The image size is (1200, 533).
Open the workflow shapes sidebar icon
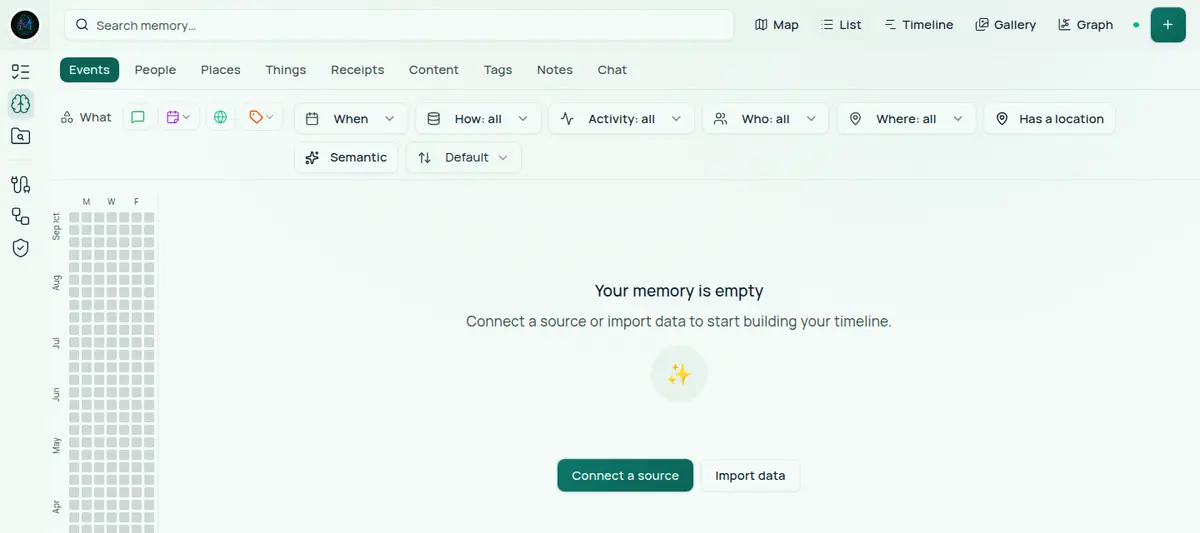[x=20, y=216]
